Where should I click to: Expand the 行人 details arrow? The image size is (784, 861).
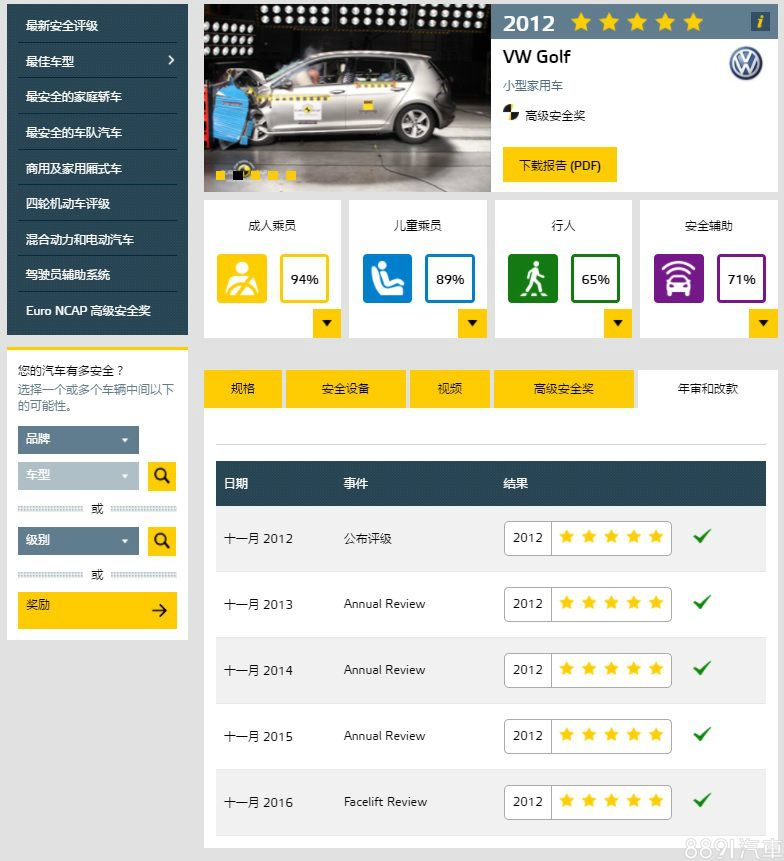(618, 323)
